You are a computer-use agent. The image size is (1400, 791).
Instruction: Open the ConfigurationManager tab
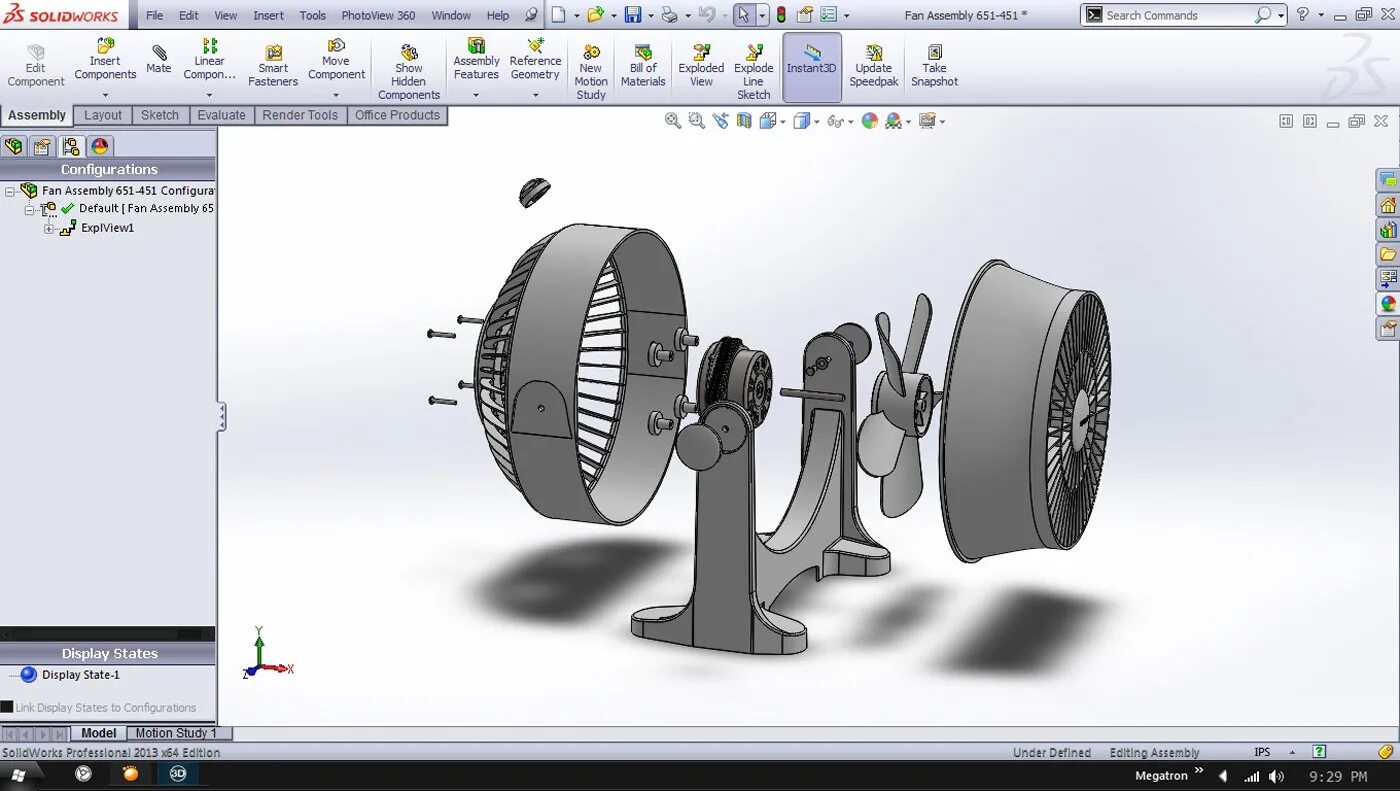pyautogui.click(x=70, y=147)
